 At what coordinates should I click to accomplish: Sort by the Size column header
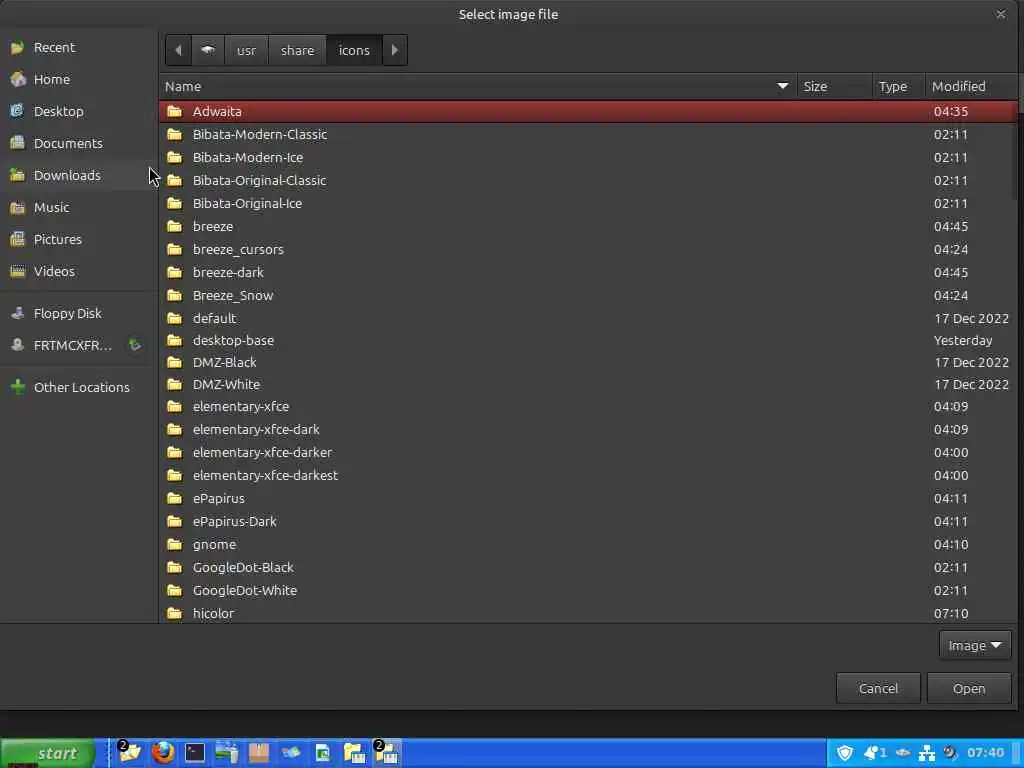click(834, 86)
